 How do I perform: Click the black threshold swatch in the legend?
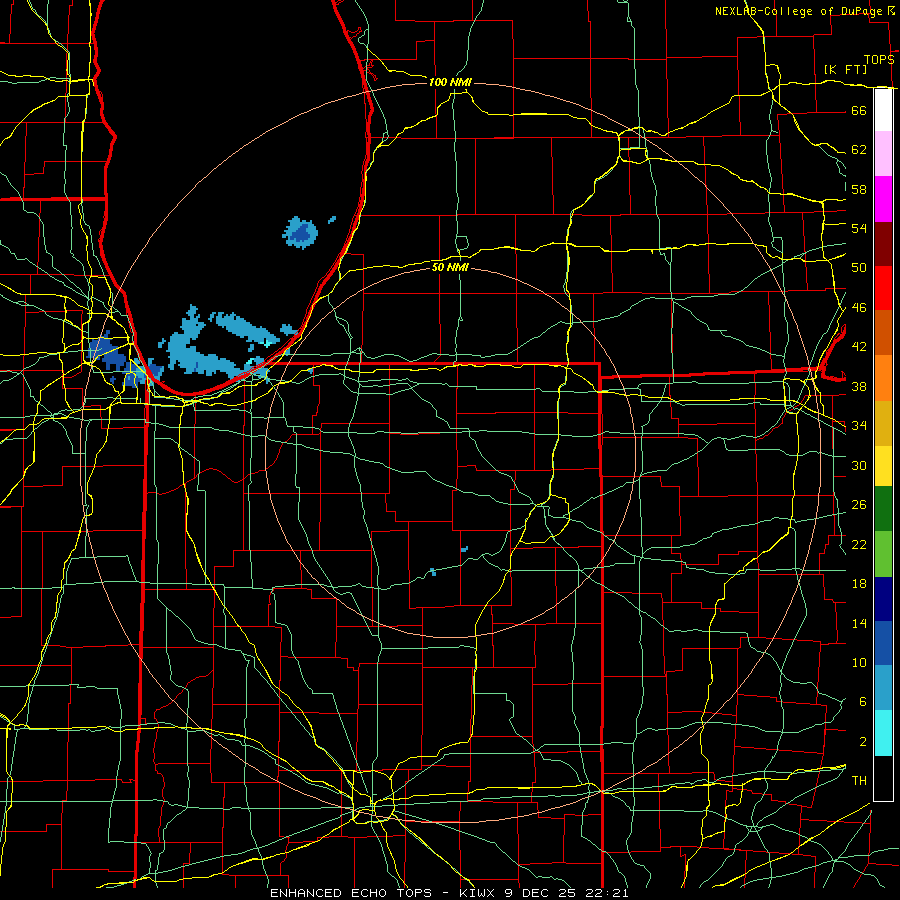(883, 778)
